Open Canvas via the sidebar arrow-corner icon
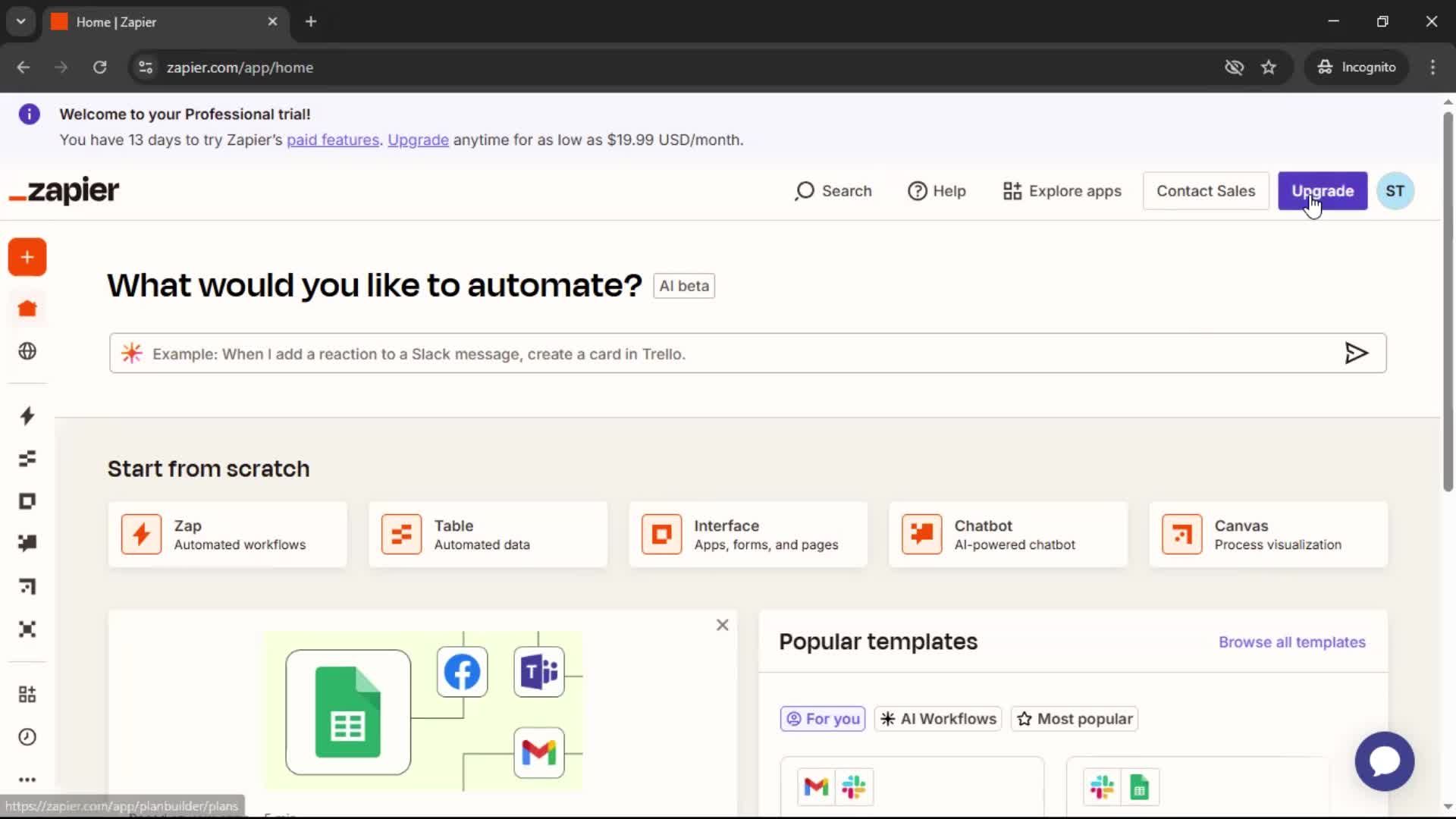This screenshot has width=1456, height=819. point(27,586)
